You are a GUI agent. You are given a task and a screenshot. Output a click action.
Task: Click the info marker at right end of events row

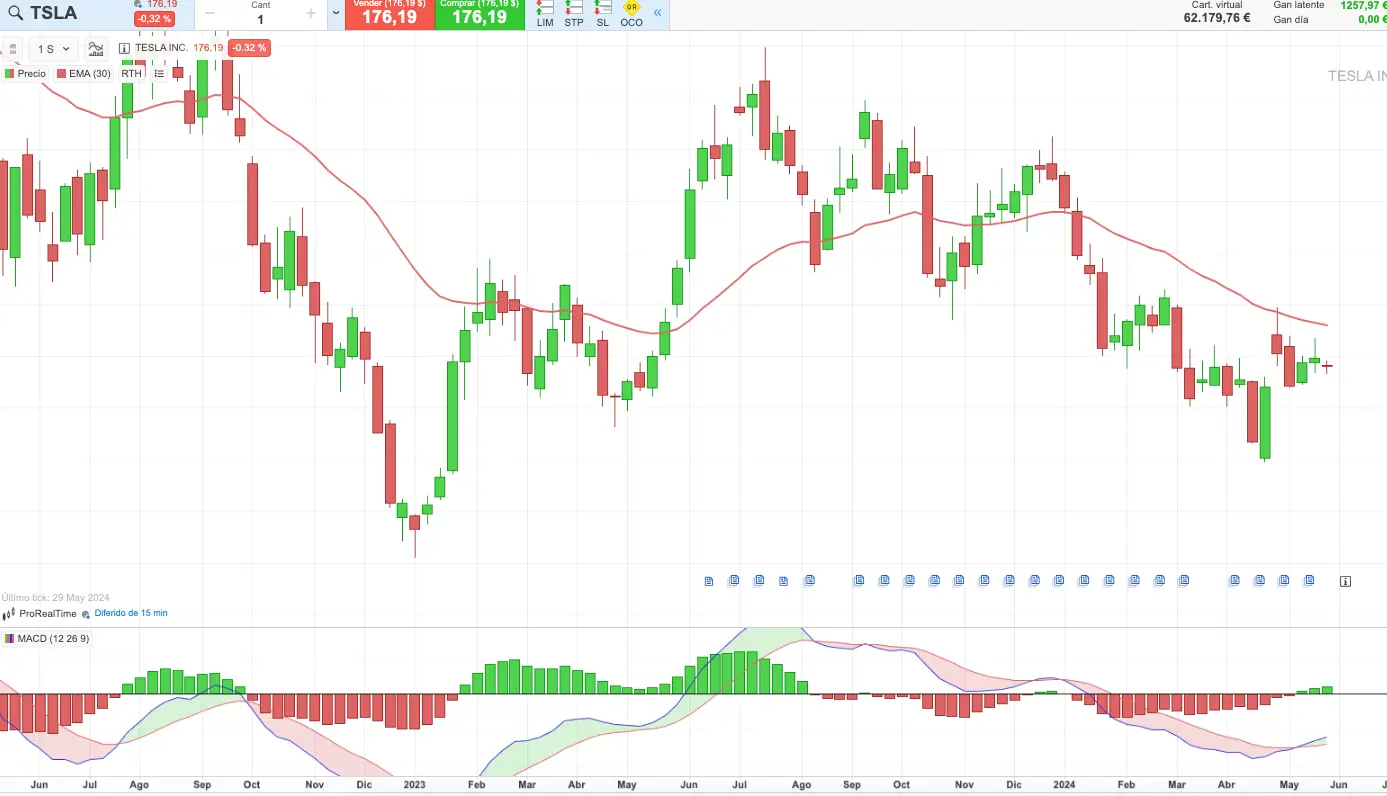[1345, 581]
